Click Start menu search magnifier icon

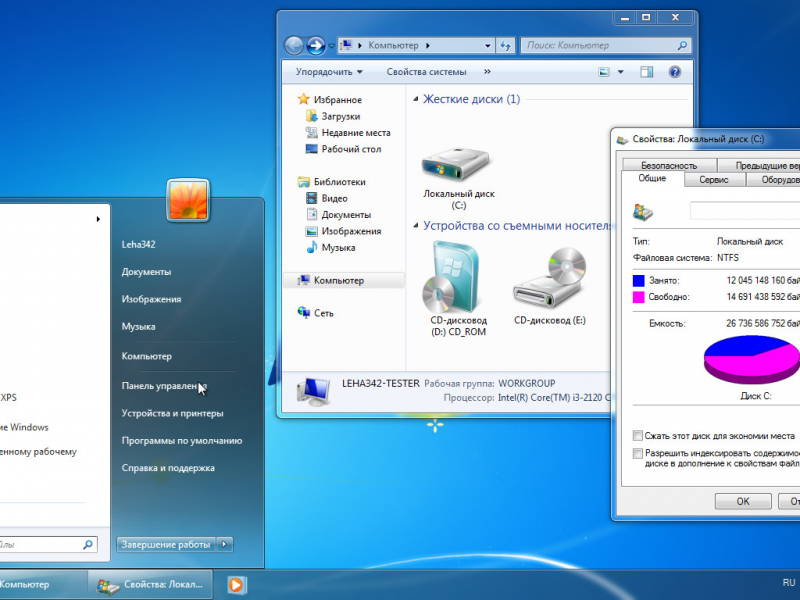pyautogui.click(x=87, y=544)
